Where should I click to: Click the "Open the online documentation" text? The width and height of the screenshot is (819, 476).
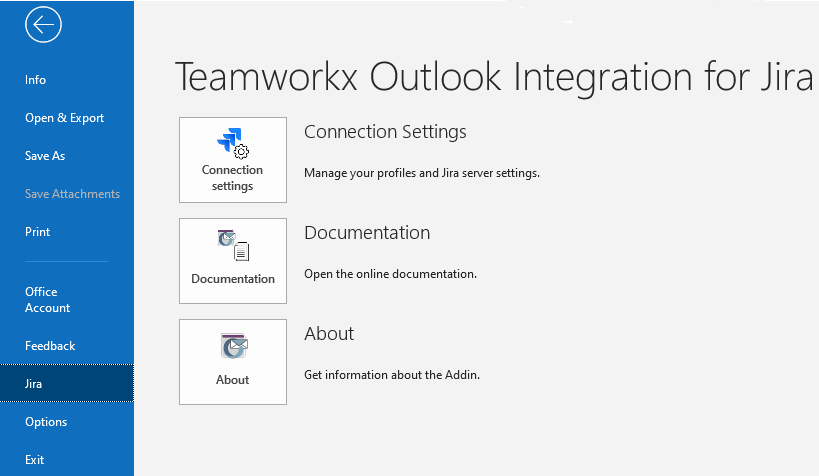(x=390, y=274)
